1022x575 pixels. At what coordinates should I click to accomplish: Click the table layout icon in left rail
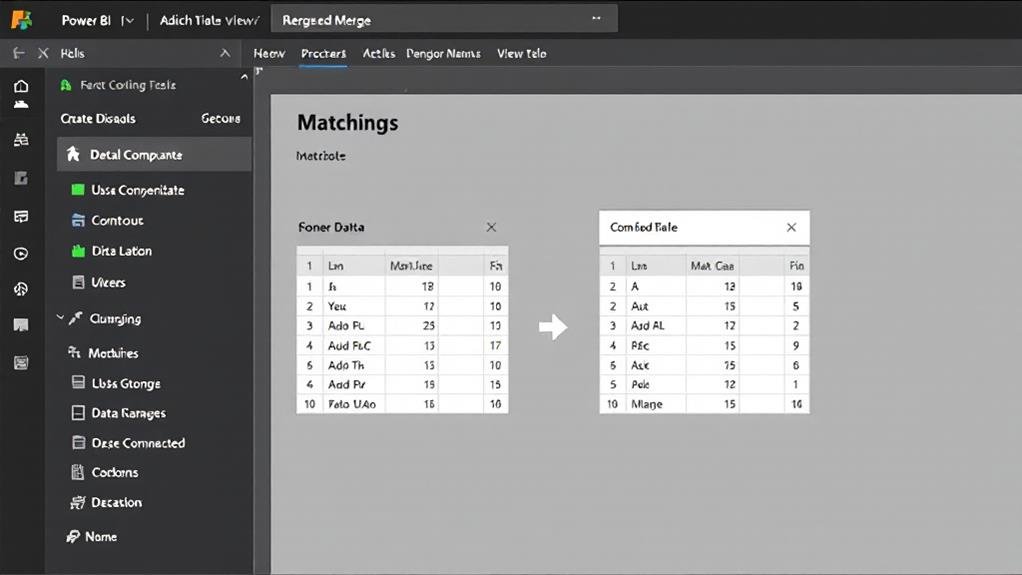[x=21, y=216]
